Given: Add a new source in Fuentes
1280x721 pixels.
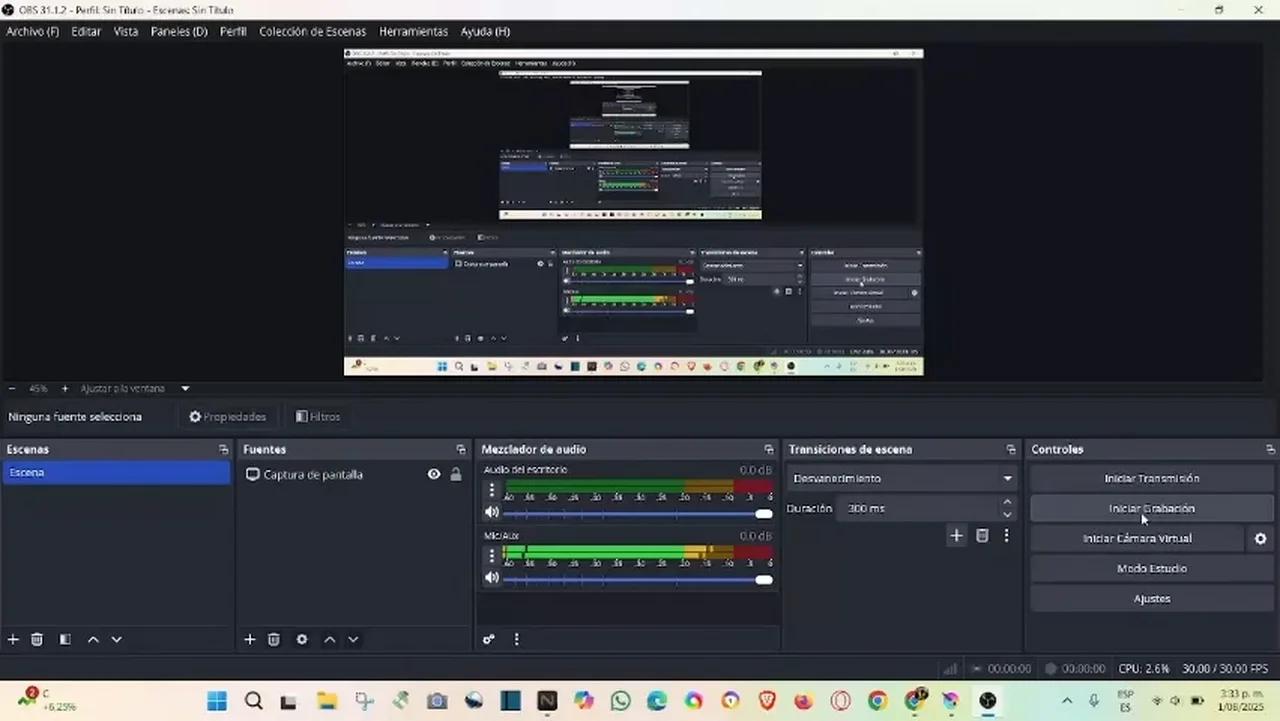Looking at the screenshot, I should (x=250, y=640).
